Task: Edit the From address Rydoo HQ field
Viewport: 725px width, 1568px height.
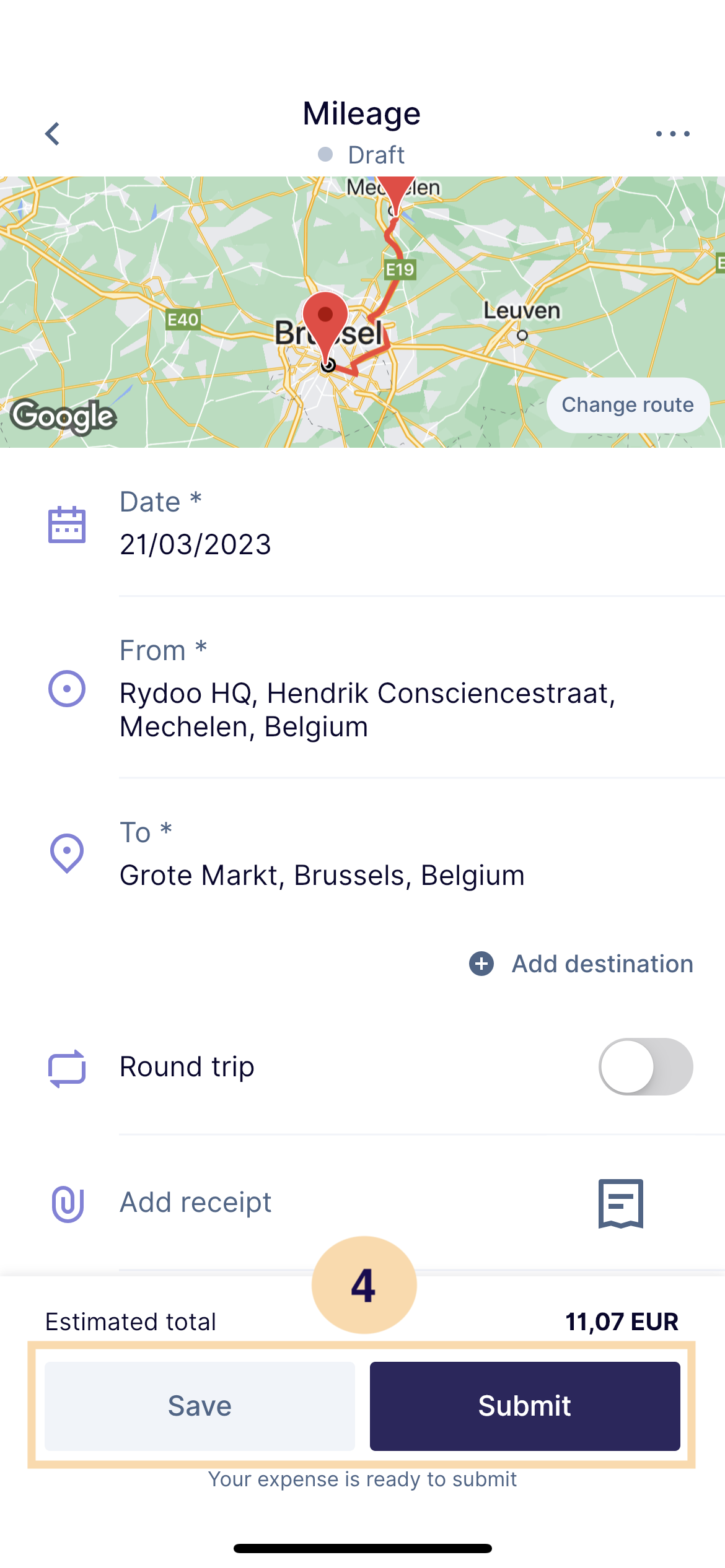Action: coord(421,689)
